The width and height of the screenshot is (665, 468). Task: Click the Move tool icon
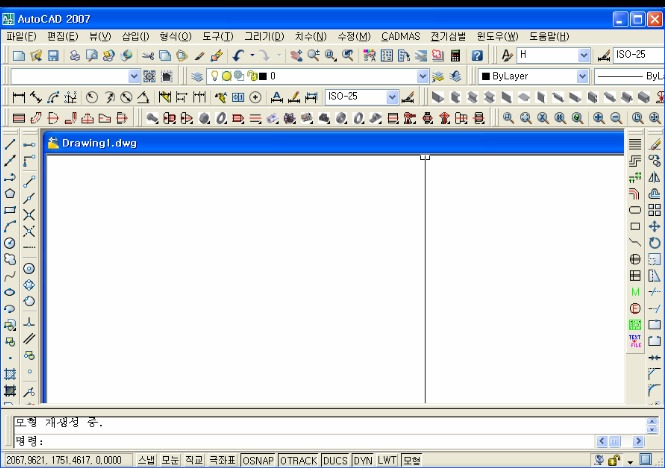[654, 227]
